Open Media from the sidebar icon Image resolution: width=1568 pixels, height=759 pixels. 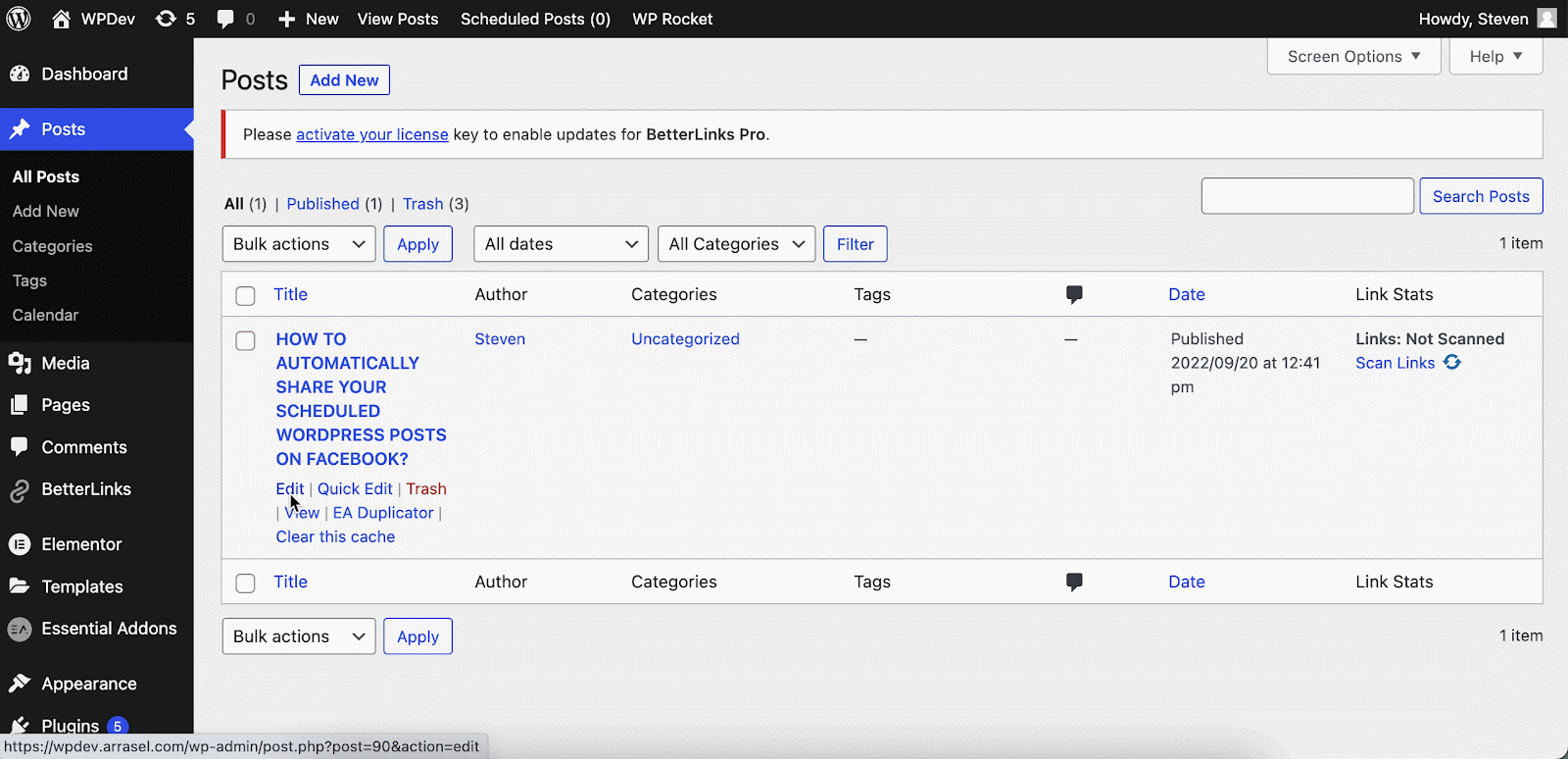coord(20,363)
